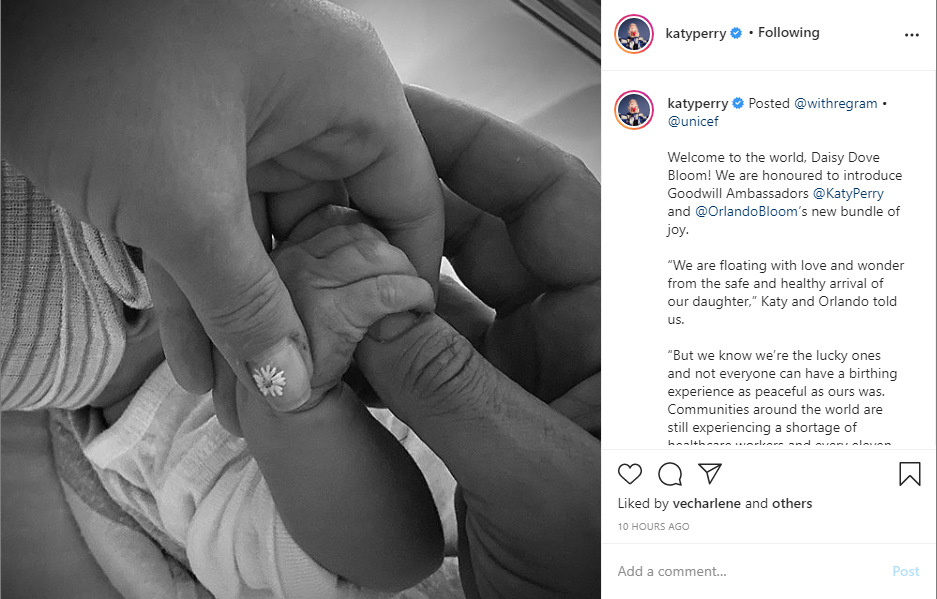Click the 10 HOURS AGO timestamp
Image resolution: width=937 pixels, height=599 pixels.
pyautogui.click(x=653, y=527)
